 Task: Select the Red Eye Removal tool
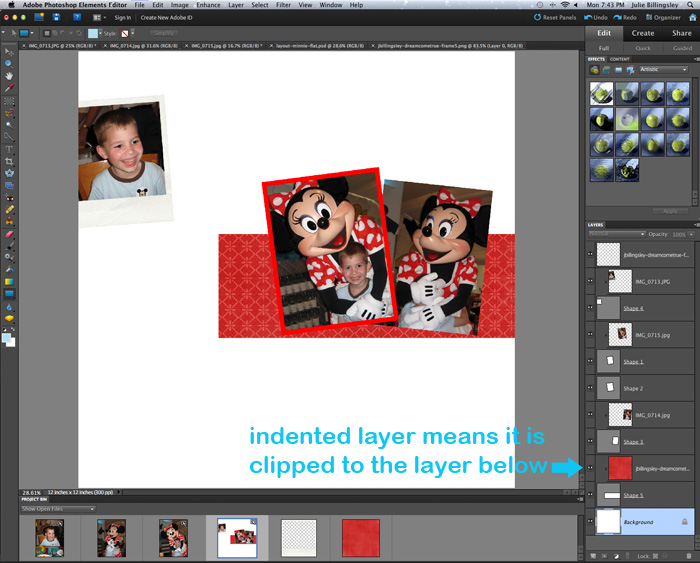[x=9, y=197]
